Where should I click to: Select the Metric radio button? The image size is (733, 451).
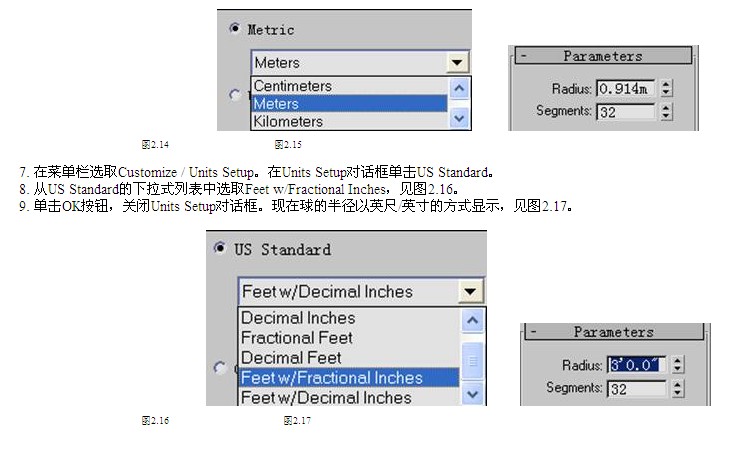point(235,29)
